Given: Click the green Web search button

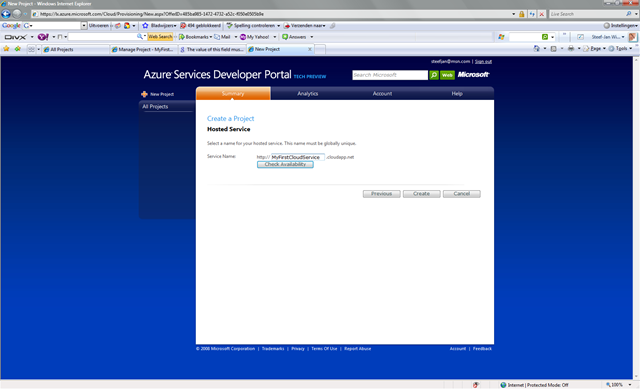Looking at the screenshot, I should [x=447, y=75].
